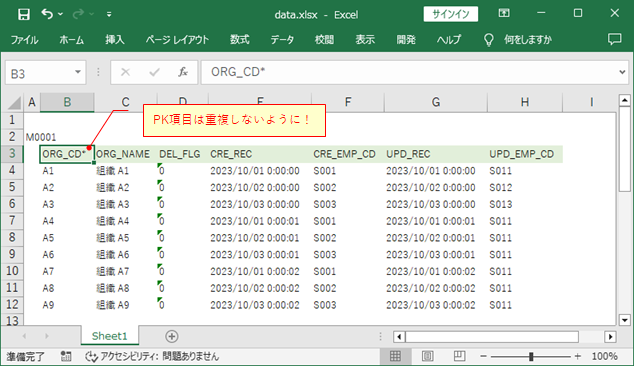This screenshot has height=366, width=634.
Task: Click the lightbulb Tell Me icon
Action: (x=489, y=40)
